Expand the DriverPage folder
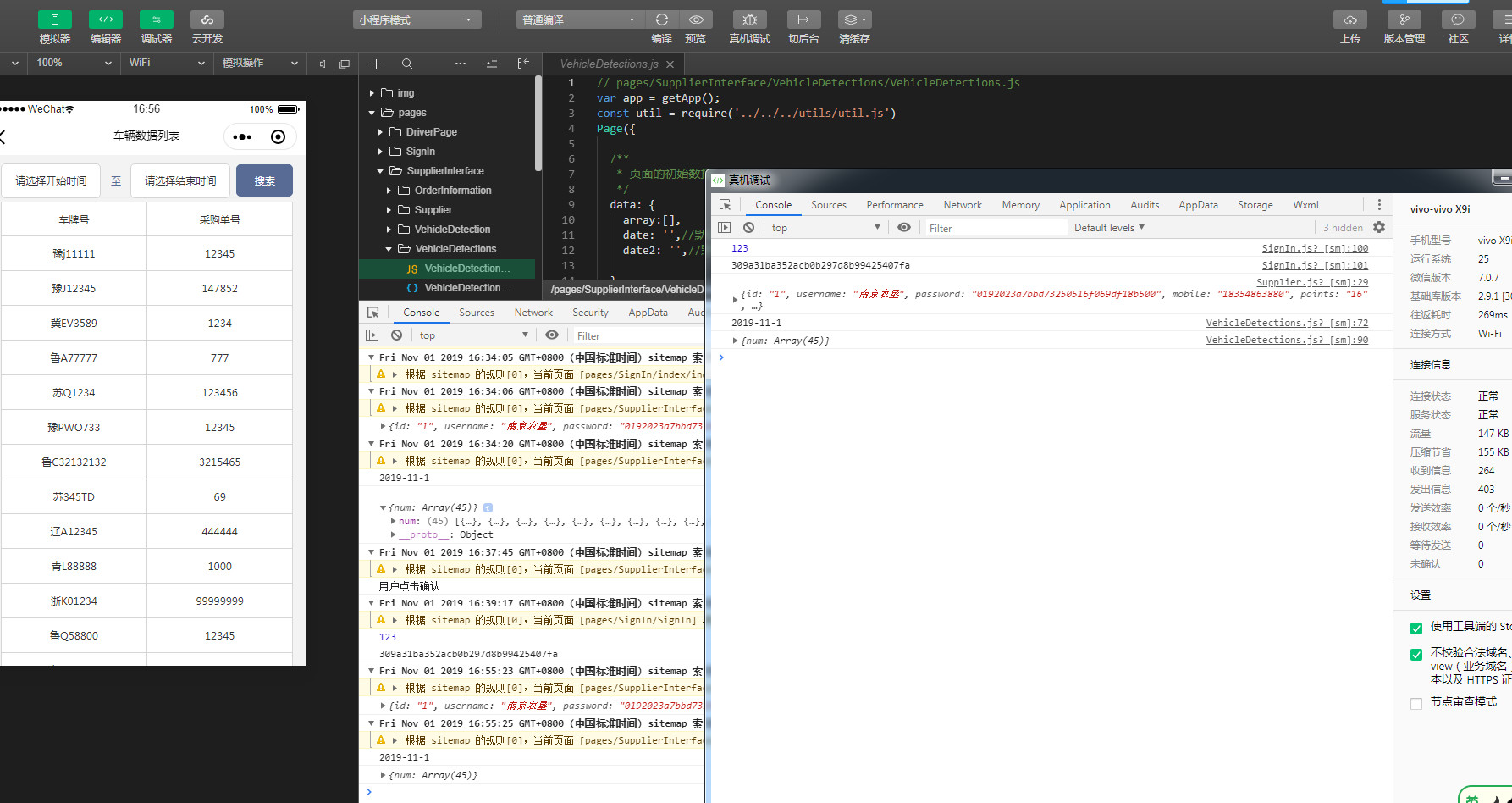The width and height of the screenshot is (1512, 803). pyautogui.click(x=380, y=132)
